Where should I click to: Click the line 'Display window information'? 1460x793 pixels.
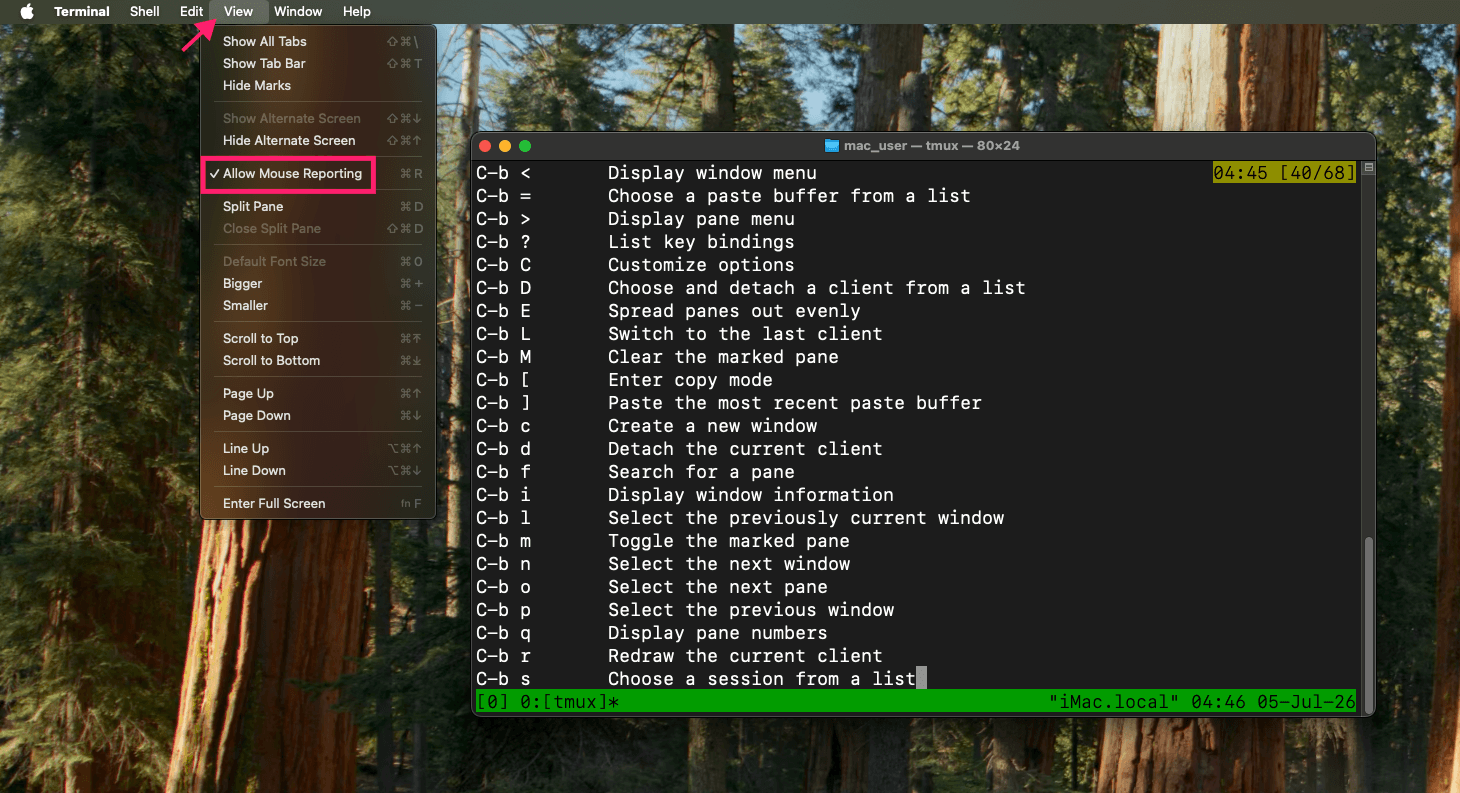[751, 495]
